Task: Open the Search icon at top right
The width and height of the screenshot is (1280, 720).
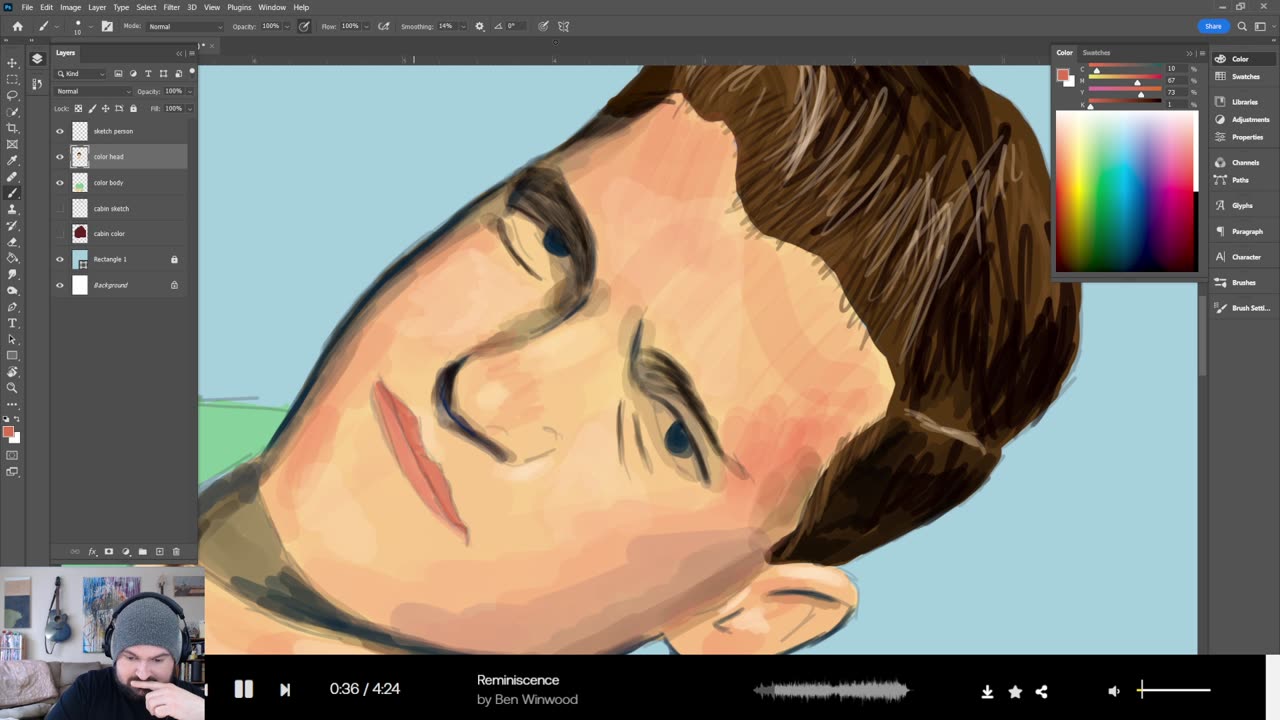Action: (1242, 26)
